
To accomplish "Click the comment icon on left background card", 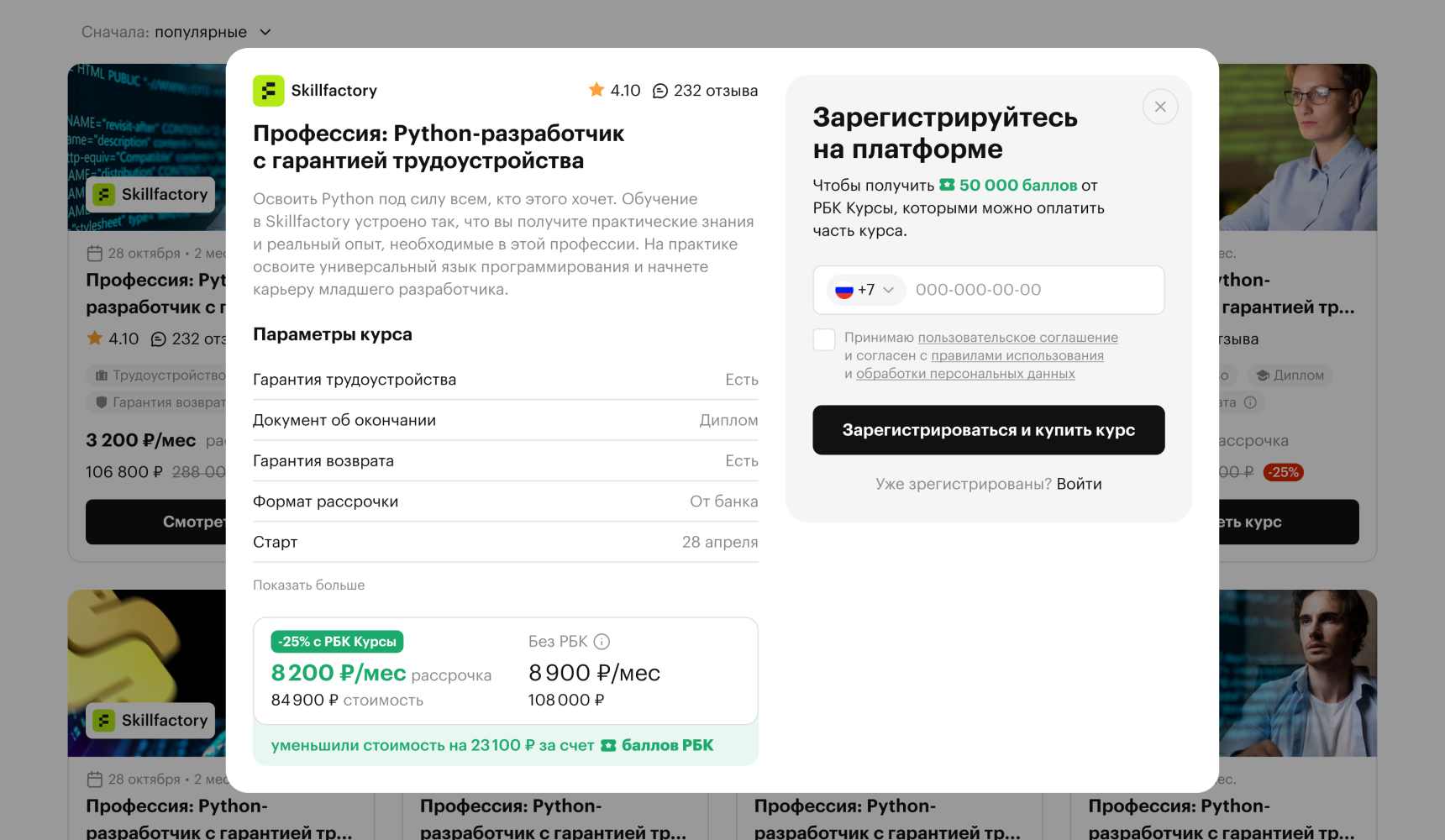I will (x=159, y=339).
